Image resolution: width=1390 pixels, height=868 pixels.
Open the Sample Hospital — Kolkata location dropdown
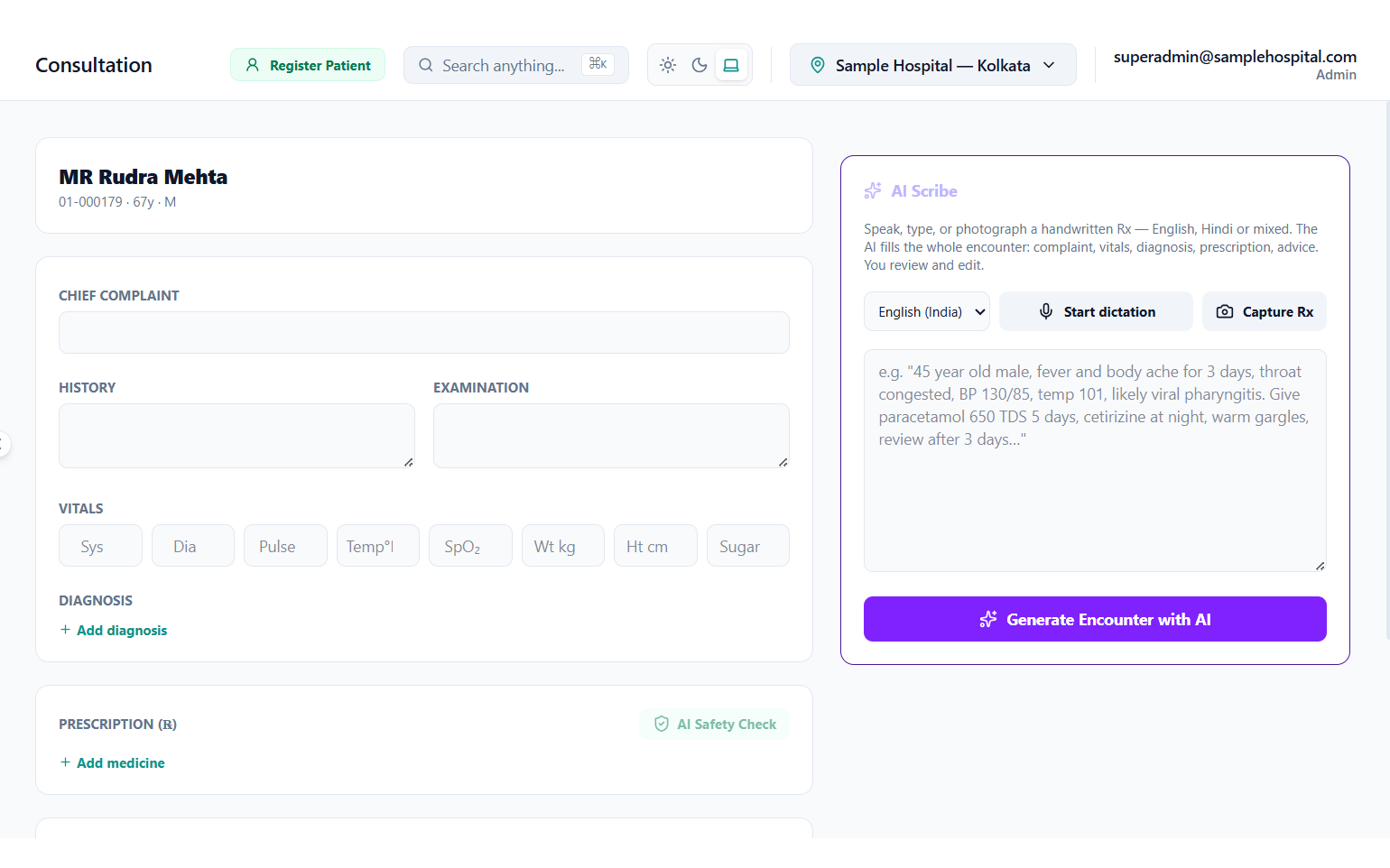(932, 65)
